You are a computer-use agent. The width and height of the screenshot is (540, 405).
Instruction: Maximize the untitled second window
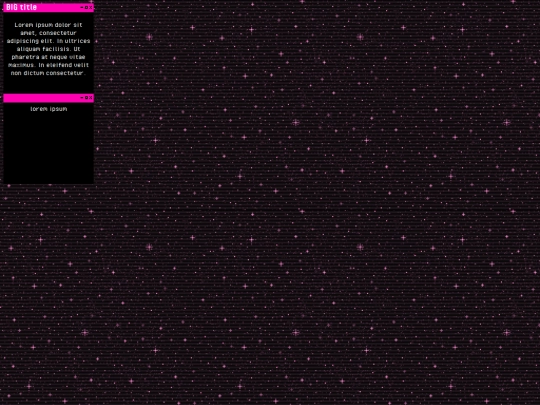pyautogui.click(x=86, y=98)
